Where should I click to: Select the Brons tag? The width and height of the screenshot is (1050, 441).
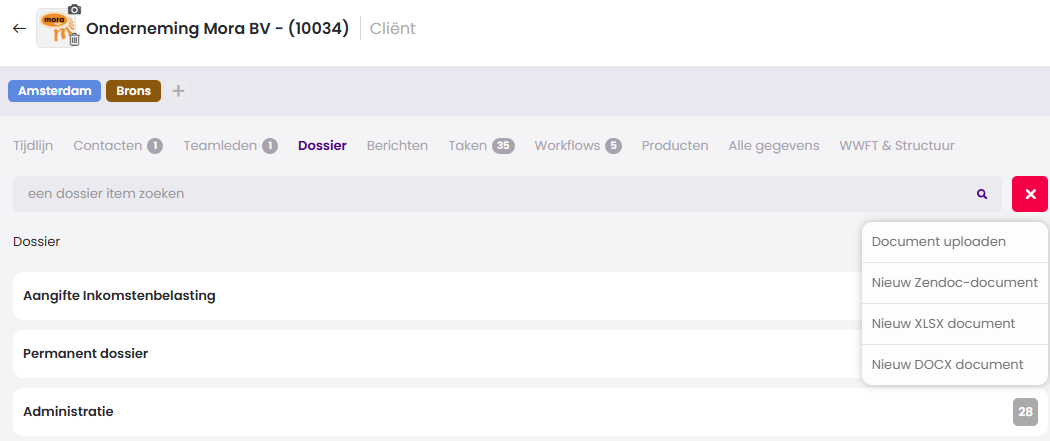point(133,91)
